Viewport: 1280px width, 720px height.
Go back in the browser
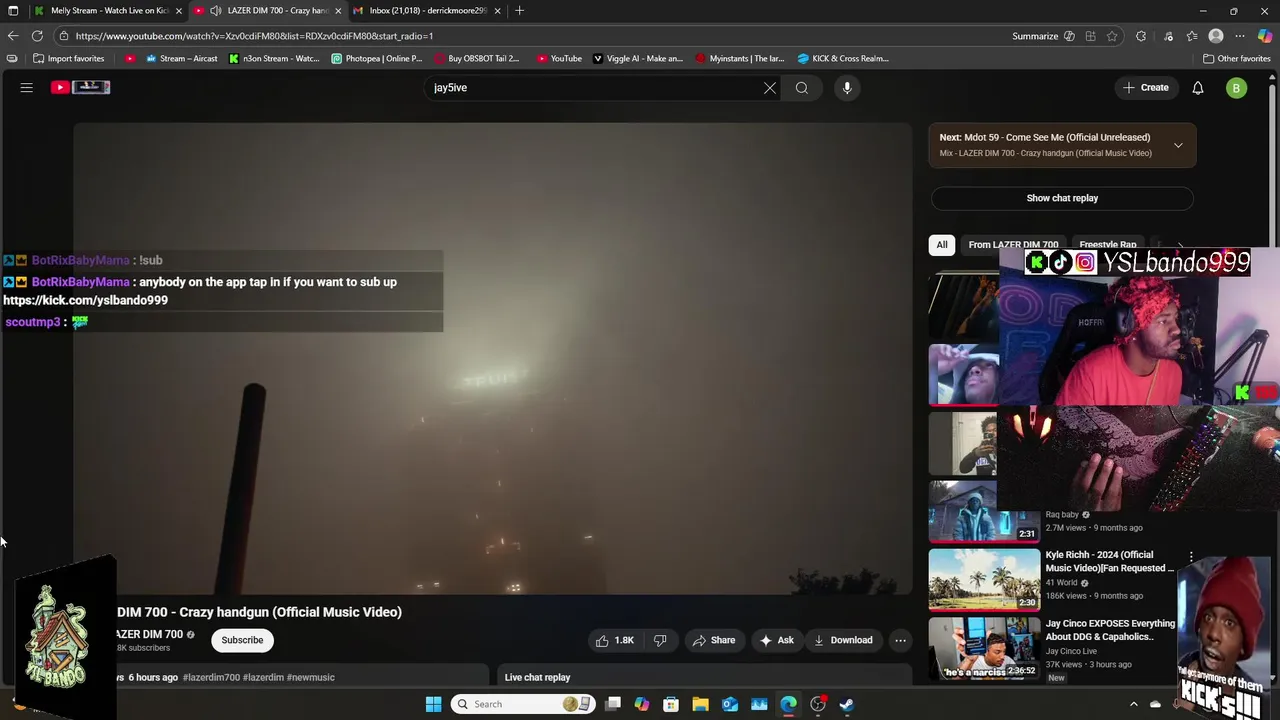(x=12, y=36)
